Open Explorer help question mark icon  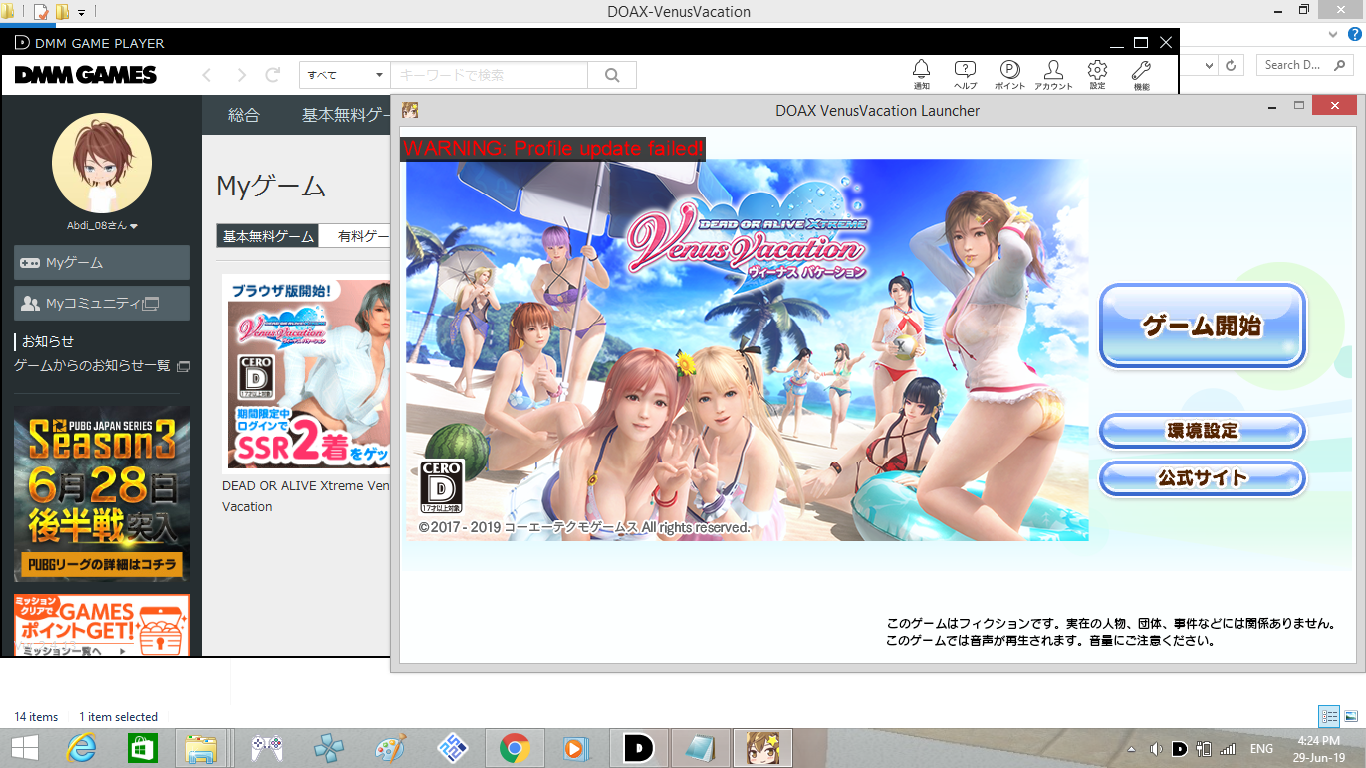(x=1355, y=33)
